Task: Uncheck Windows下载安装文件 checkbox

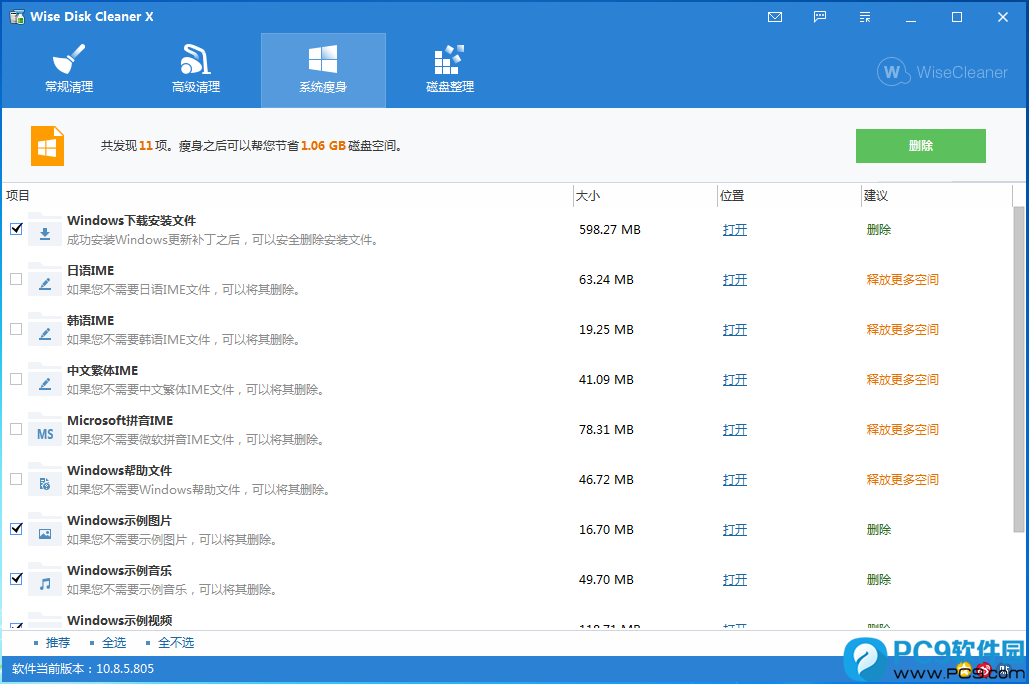Action: 16,229
